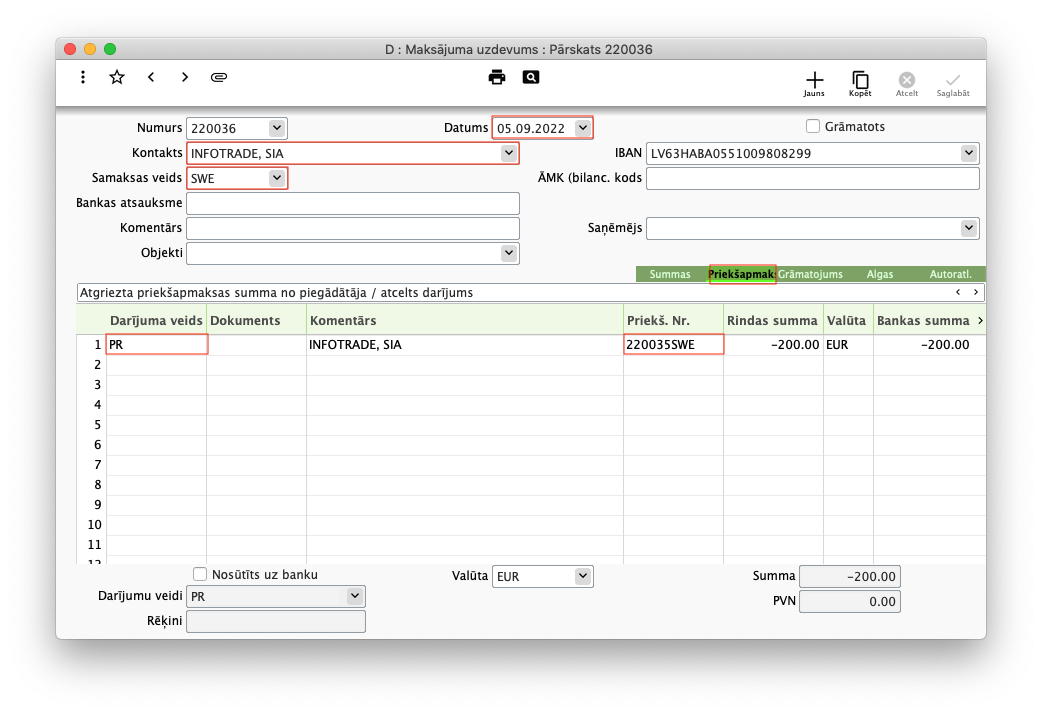The height and width of the screenshot is (713, 1042).
Task: Expand the Samaksas veids dropdown
Action: [x=277, y=178]
